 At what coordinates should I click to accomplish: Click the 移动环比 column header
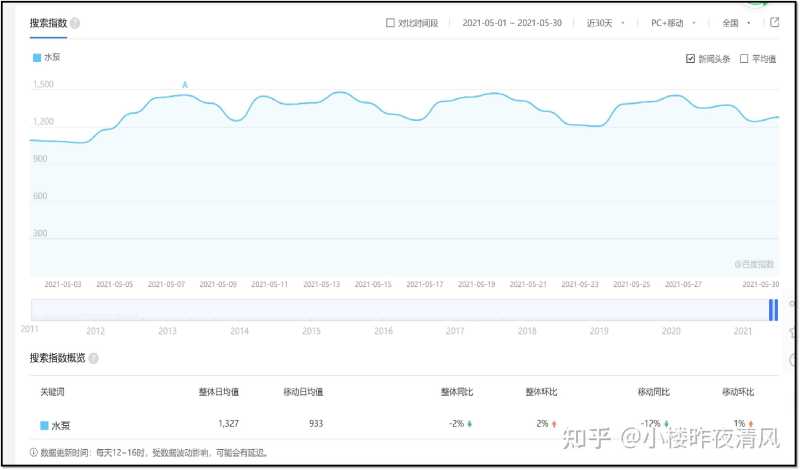pyautogui.click(x=738, y=392)
